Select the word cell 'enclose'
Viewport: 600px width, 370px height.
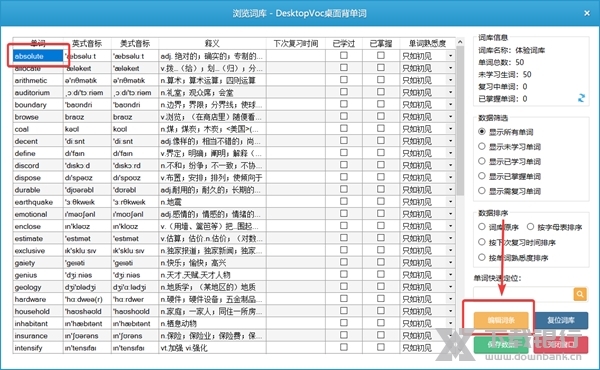(x=38, y=226)
